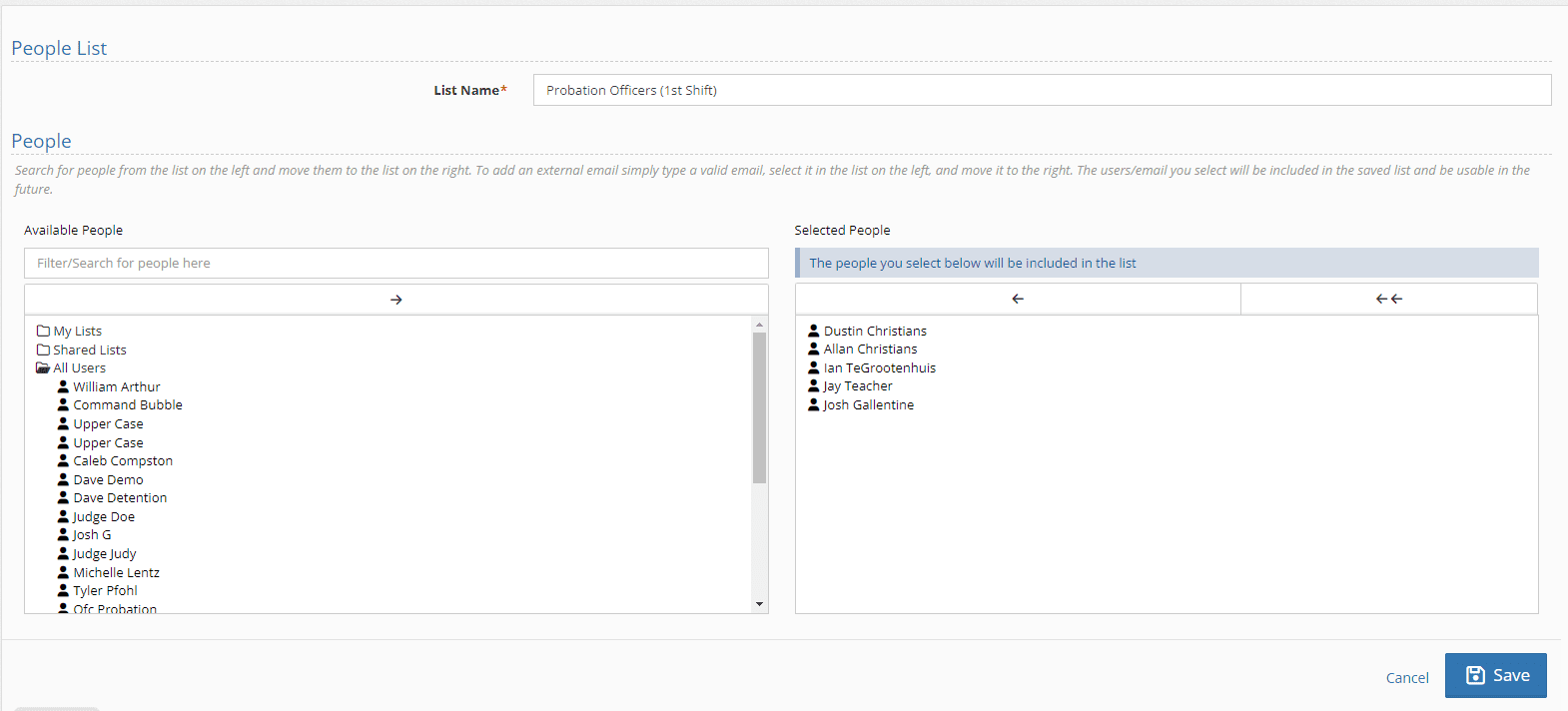Click the person icon beside Judge Doe
This screenshot has height=711, width=1568.
(63, 516)
